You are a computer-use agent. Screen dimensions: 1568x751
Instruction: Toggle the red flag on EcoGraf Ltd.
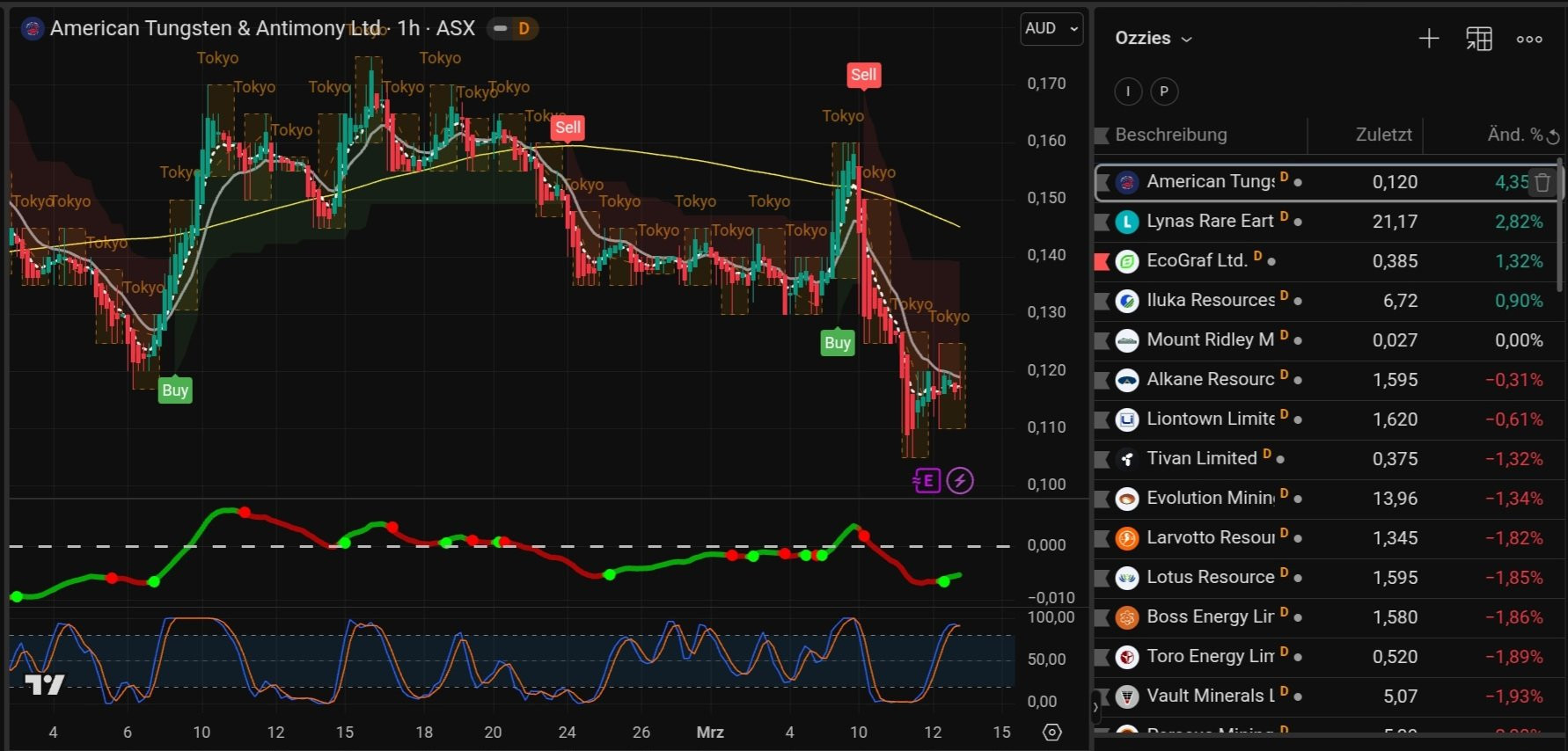[1101, 261]
